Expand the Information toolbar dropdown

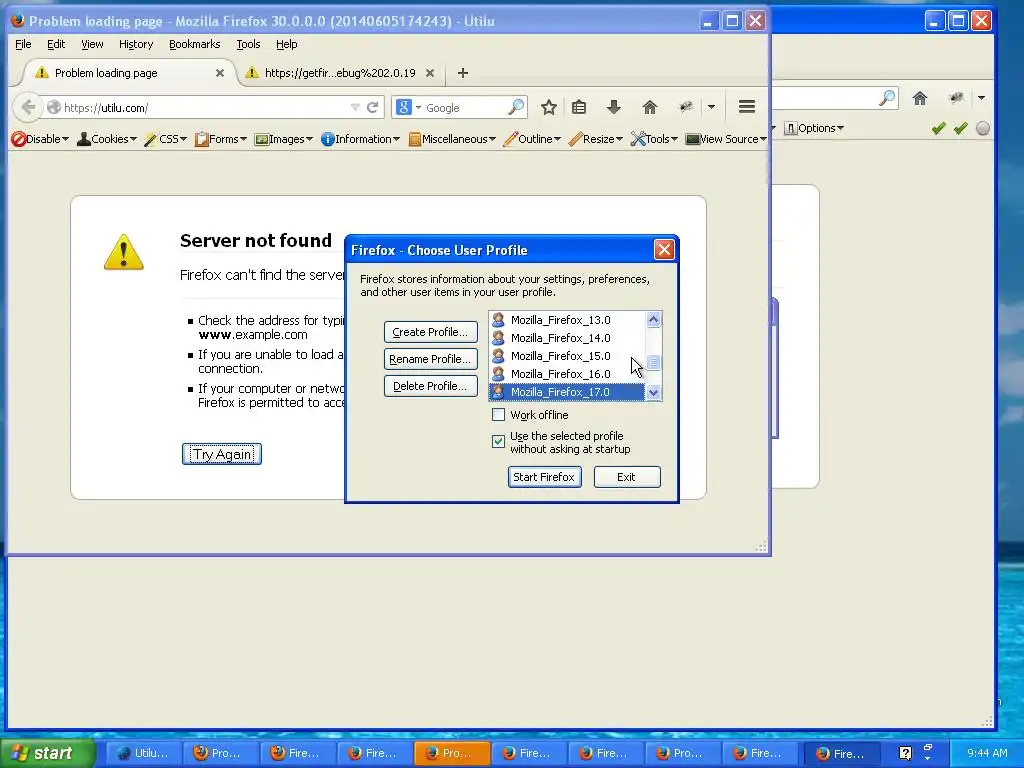click(x=360, y=139)
